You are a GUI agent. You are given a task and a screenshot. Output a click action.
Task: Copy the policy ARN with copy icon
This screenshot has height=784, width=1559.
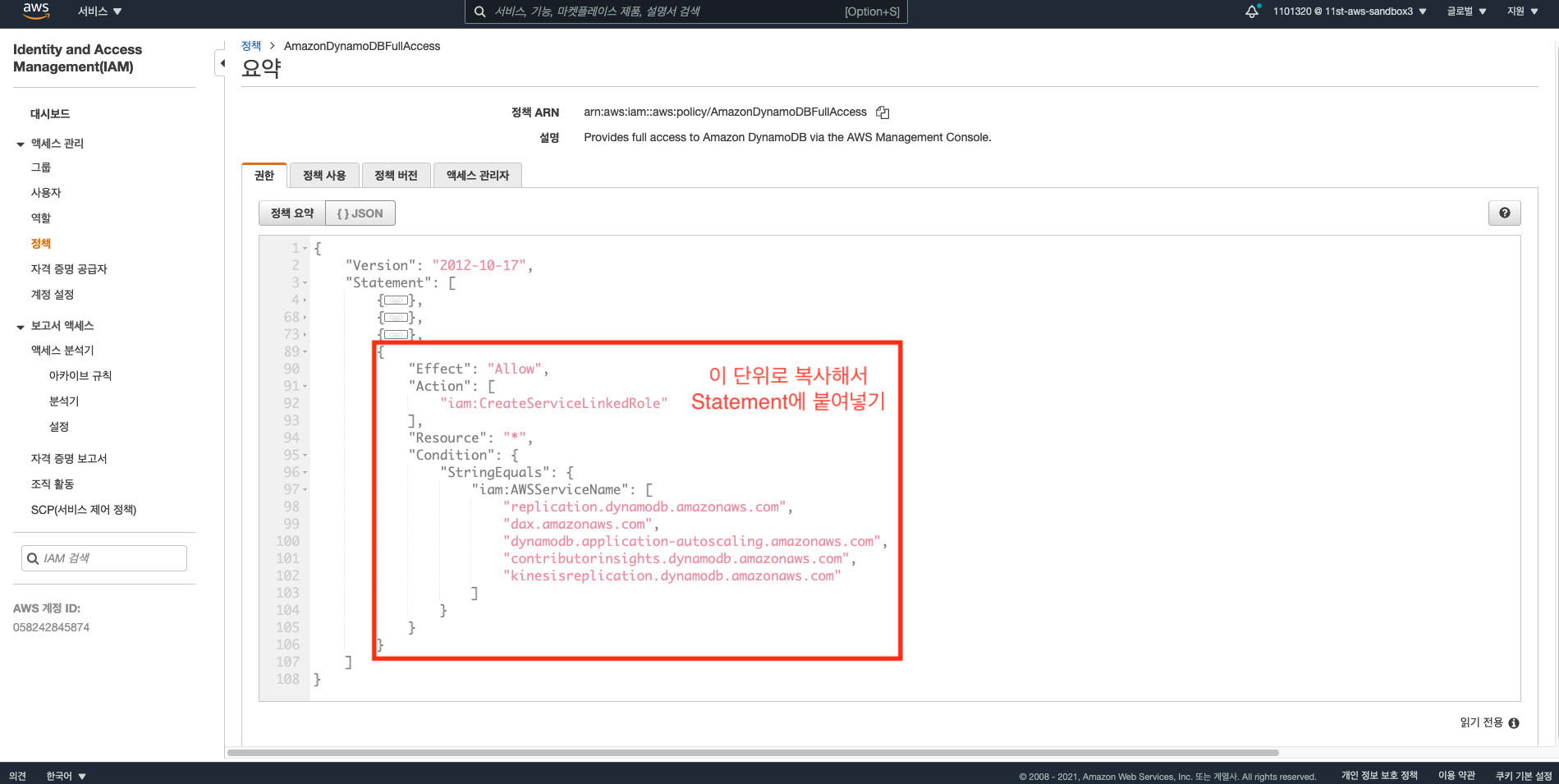[x=883, y=112]
